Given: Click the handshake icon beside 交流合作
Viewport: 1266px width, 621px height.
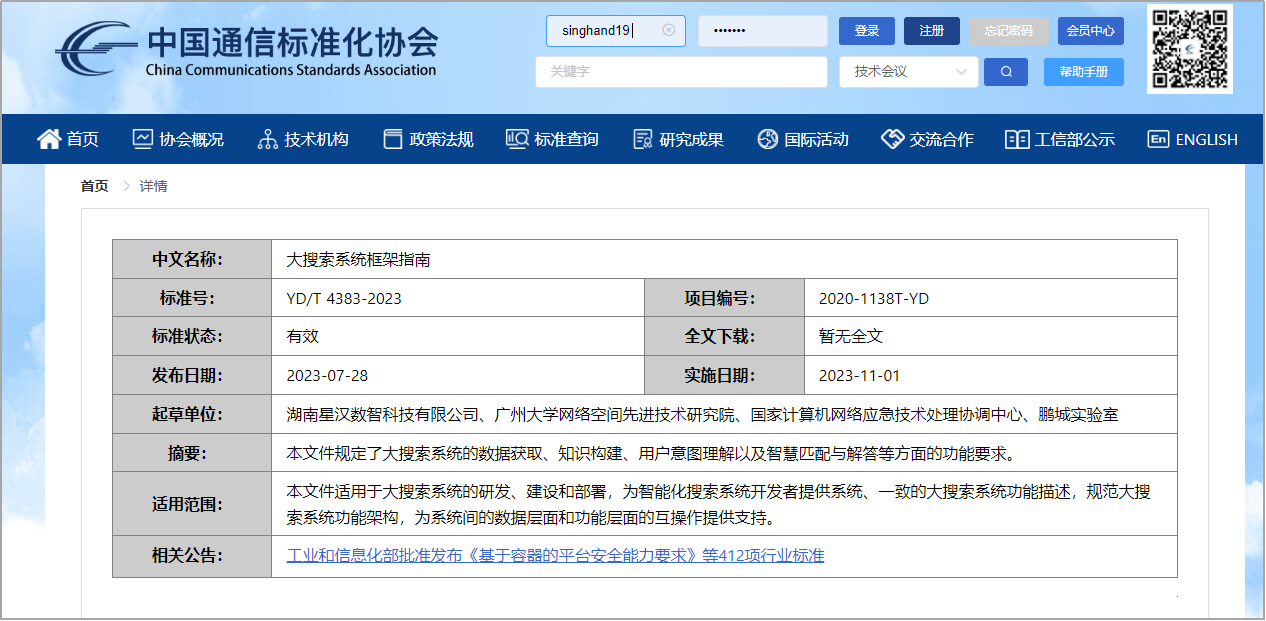Looking at the screenshot, I should point(893,139).
